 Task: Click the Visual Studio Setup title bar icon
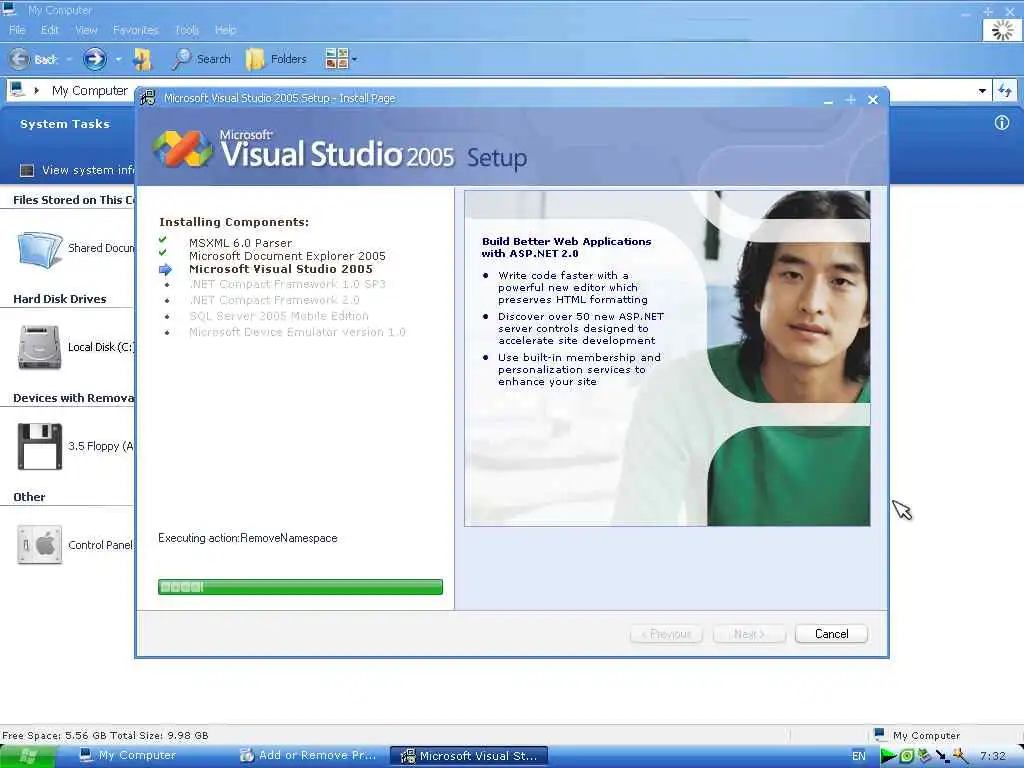148,98
